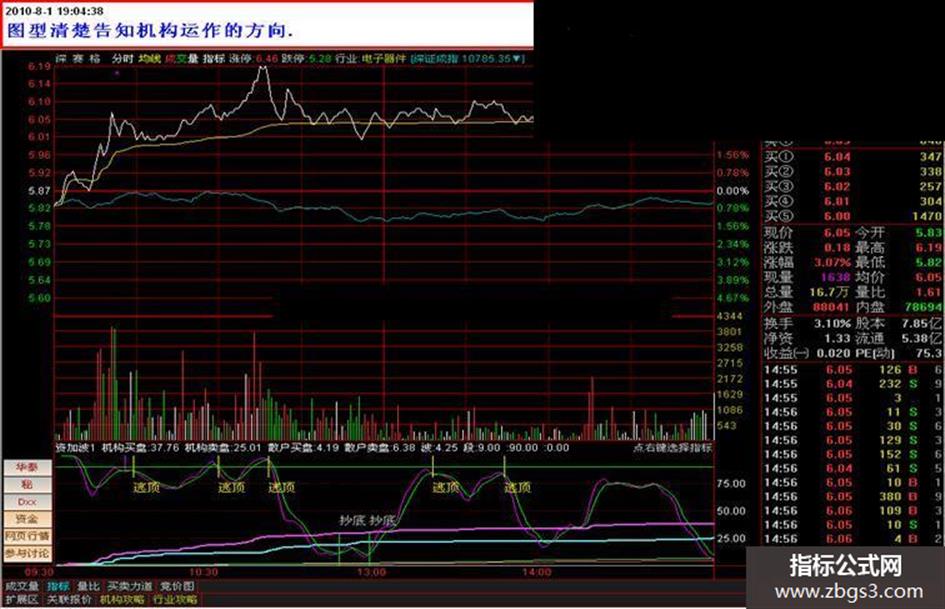Viewport: 945px width, 609px height.
Task: Click the 股本 value 7.85亿
Action: tap(921, 323)
